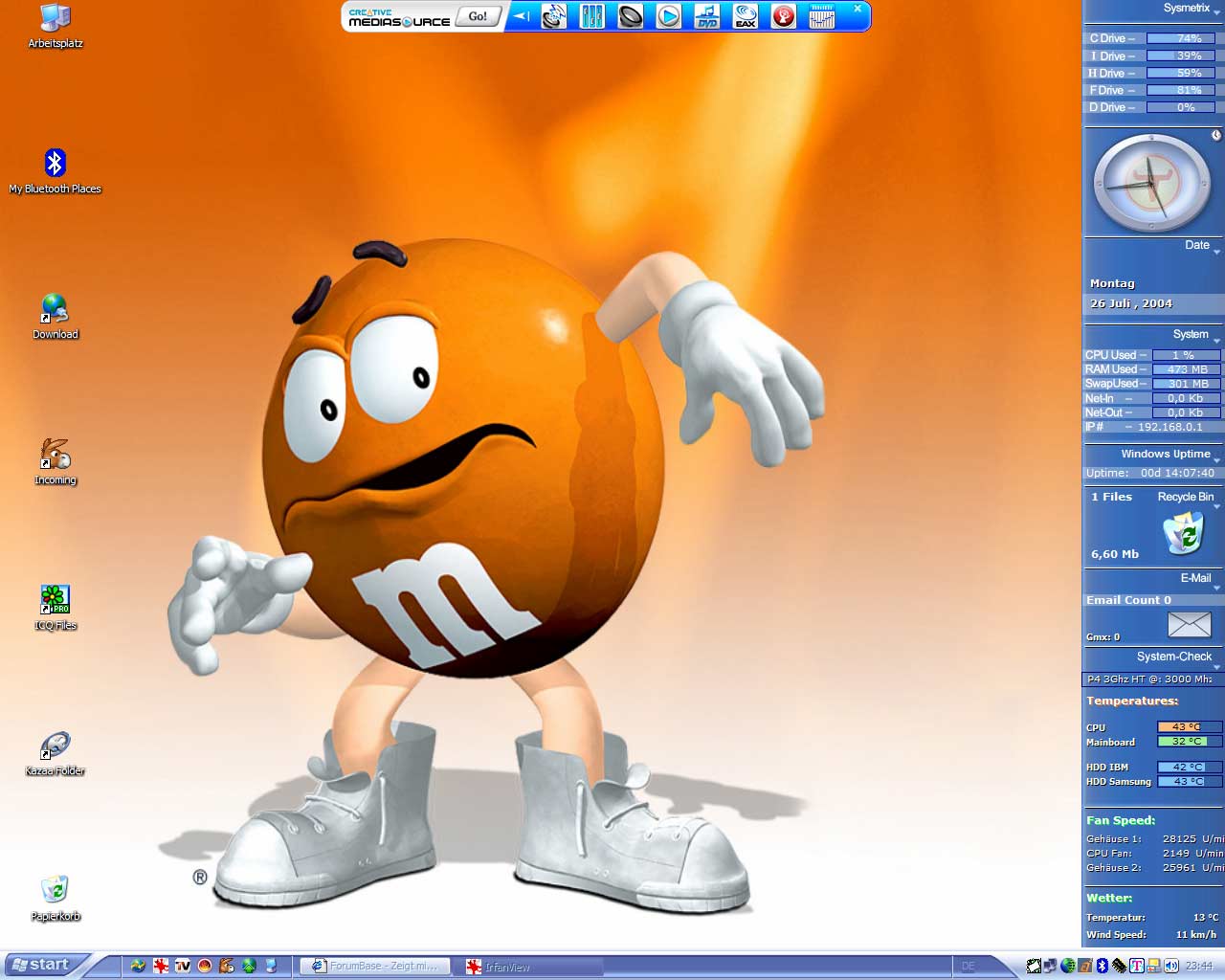Click the CPU temperature 43 °C reading

coord(1189,727)
